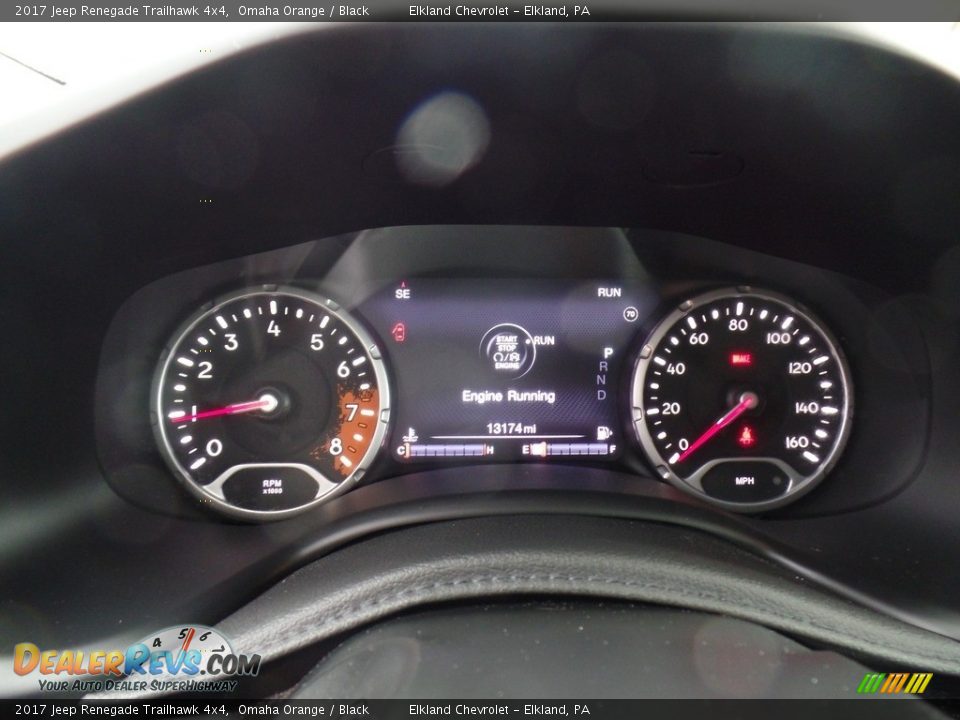Click the RUN label beside the start button
This screenshot has height=720, width=960.
(544, 340)
